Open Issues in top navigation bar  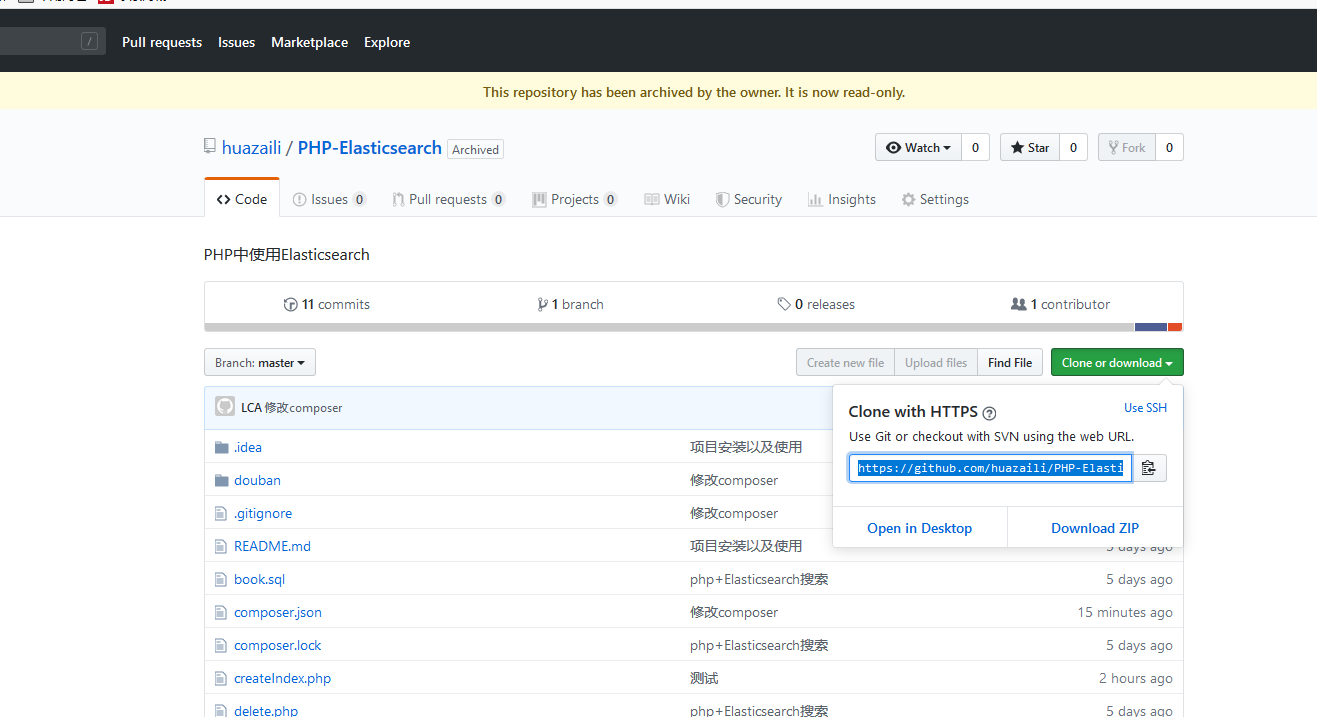(x=236, y=42)
